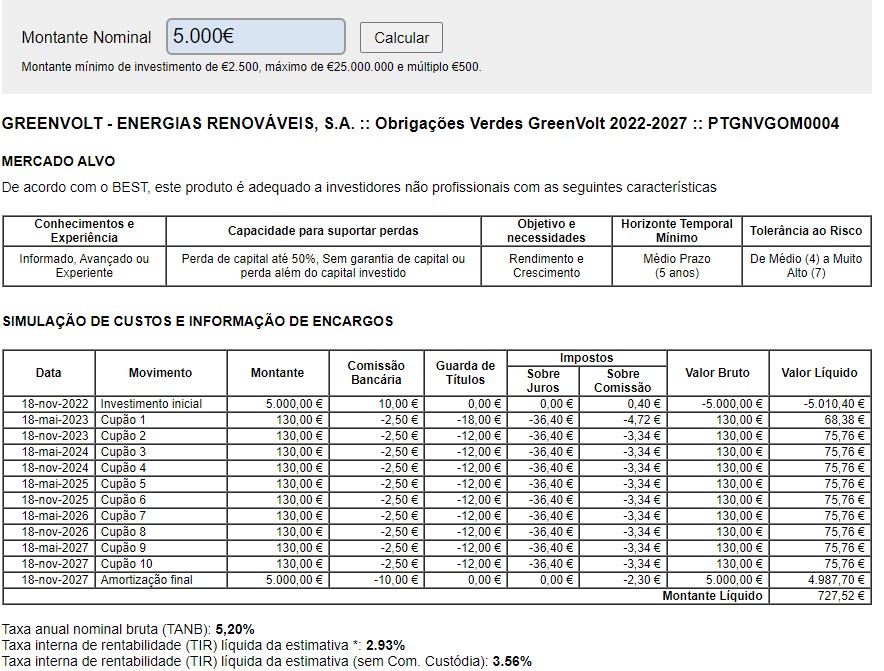Click the TIR 3.56% sem custódia line

tap(267, 661)
